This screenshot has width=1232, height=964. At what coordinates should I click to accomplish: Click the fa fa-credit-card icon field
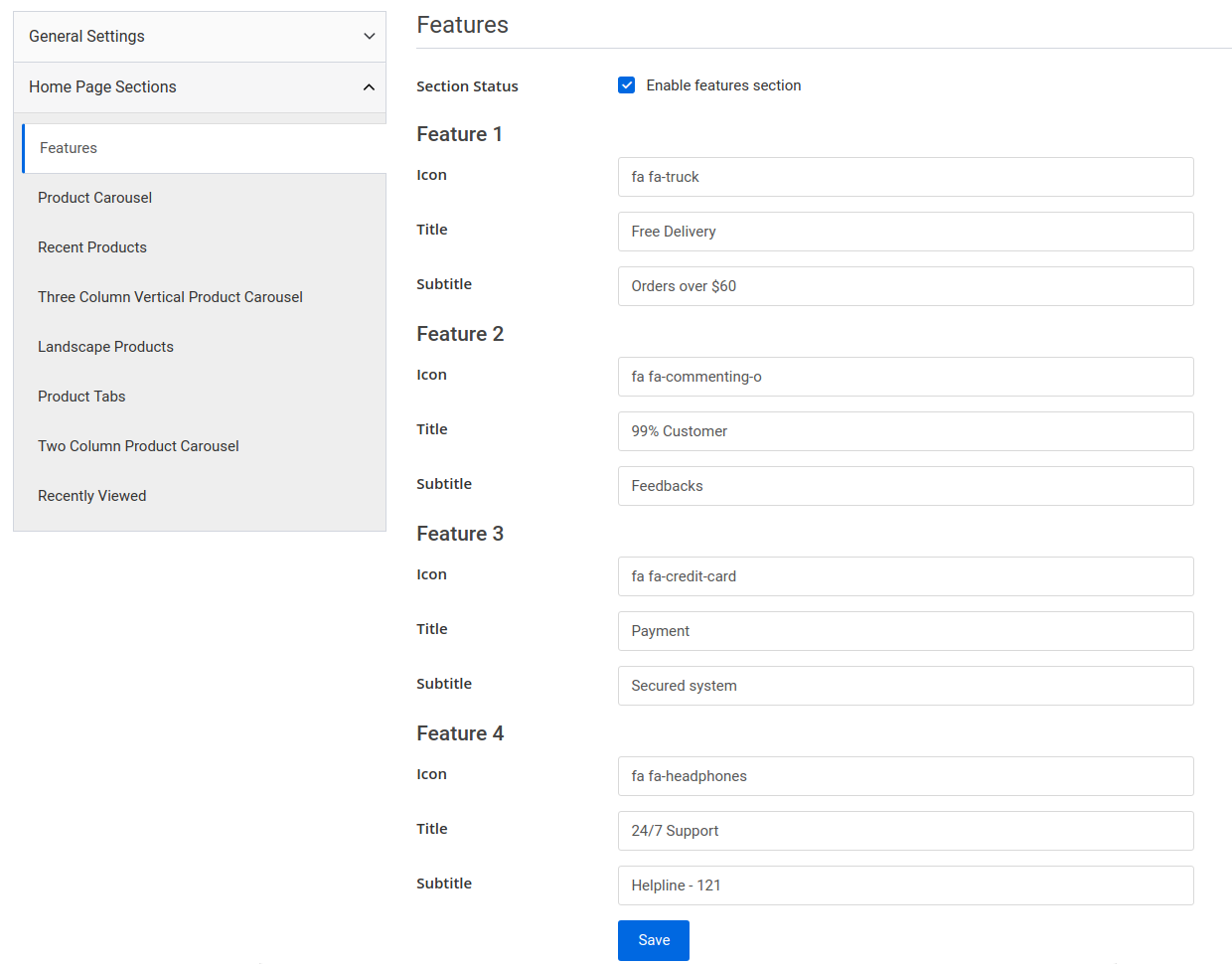(x=905, y=576)
